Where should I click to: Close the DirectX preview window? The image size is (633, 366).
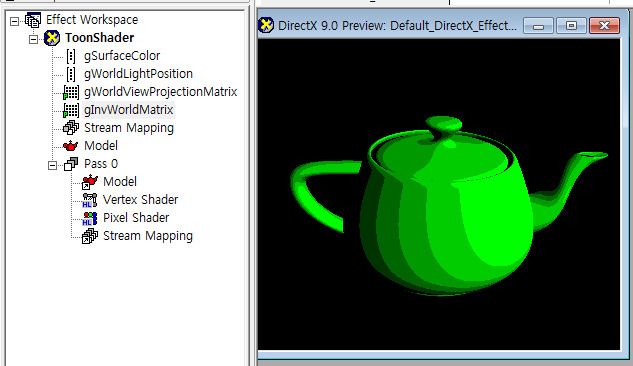pyautogui.click(x=604, y=26)
